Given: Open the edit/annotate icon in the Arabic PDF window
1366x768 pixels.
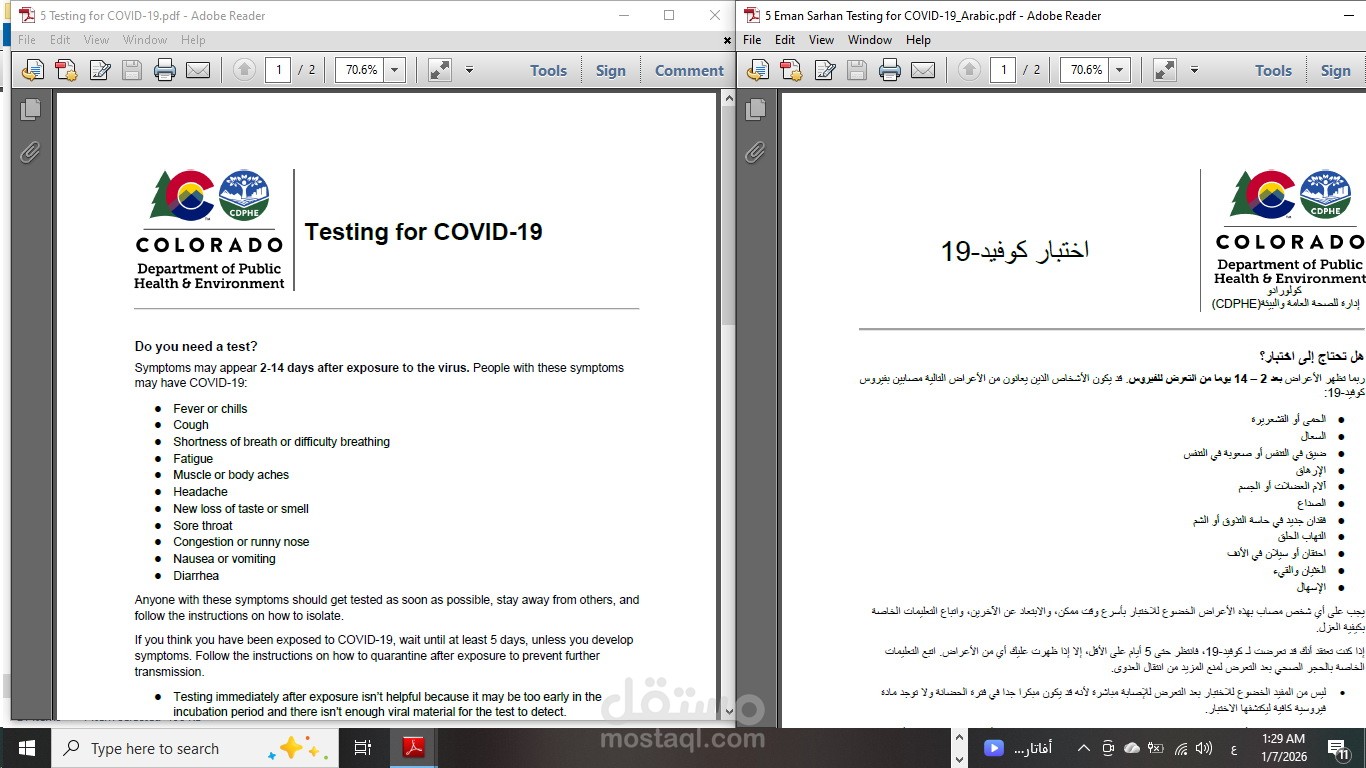Looking at the screenshot, I should [825, 70].
